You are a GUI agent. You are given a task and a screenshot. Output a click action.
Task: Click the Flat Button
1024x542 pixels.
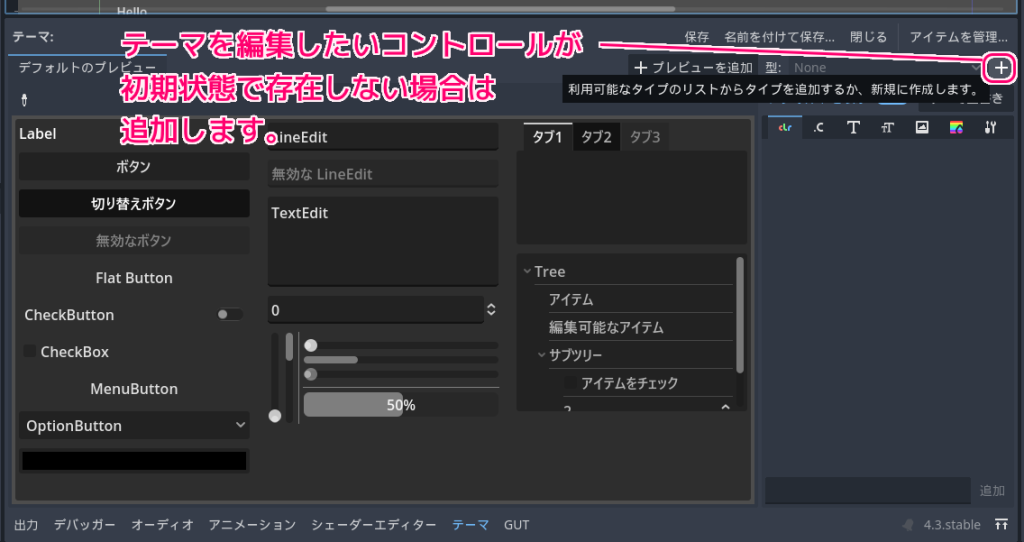pyautogui.click(x=134, y=278)
